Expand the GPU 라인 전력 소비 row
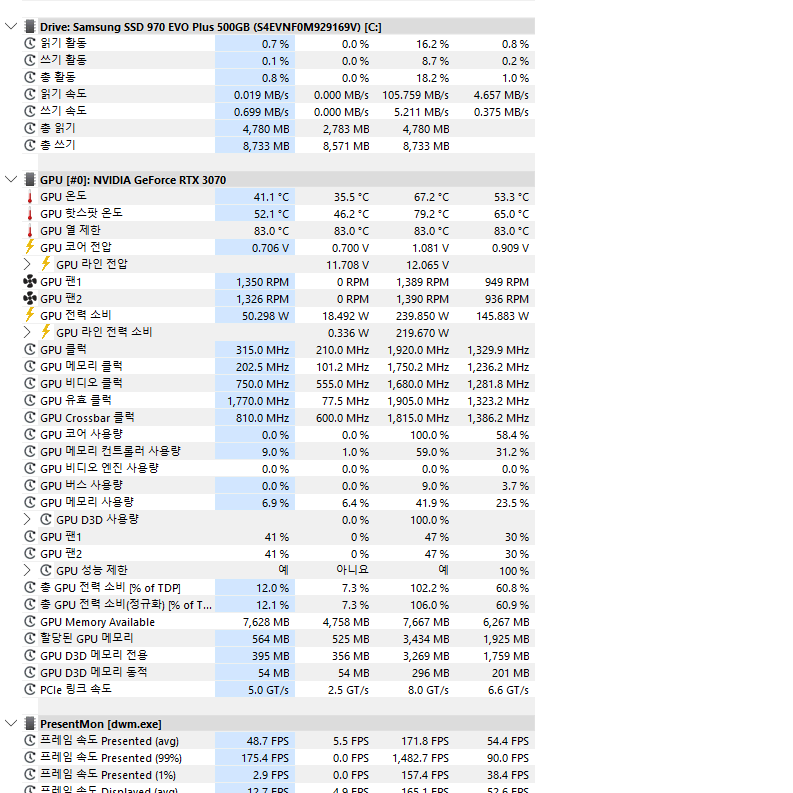Screen dimensions: 793x793 (27, 332)
